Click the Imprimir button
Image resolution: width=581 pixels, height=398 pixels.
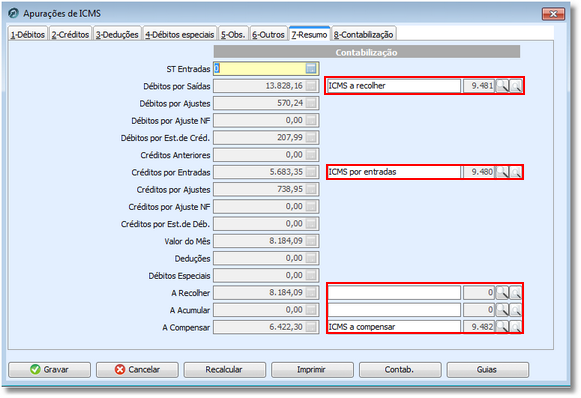tap(312, 369)
